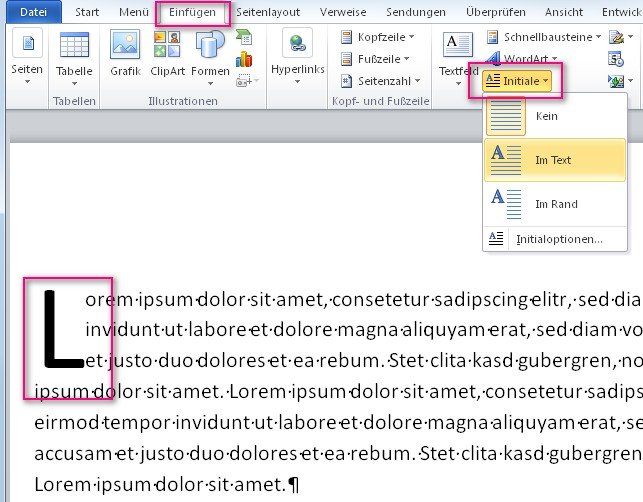
Task: Expand the Hyperlinks dropdown
Action: click(298, 57)
